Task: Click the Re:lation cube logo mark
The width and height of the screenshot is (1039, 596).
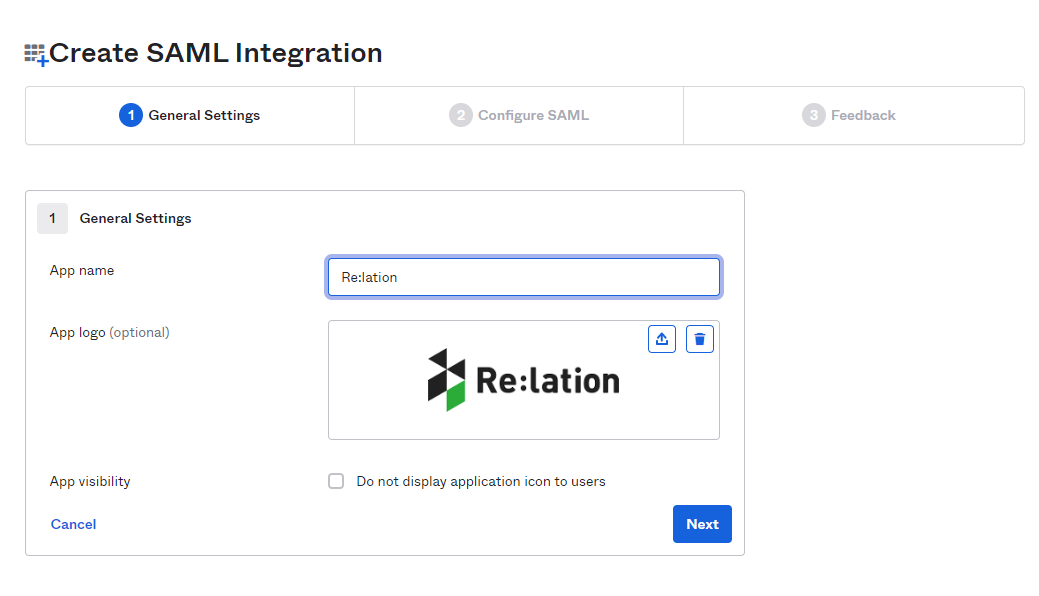Action: pos(446,380)
